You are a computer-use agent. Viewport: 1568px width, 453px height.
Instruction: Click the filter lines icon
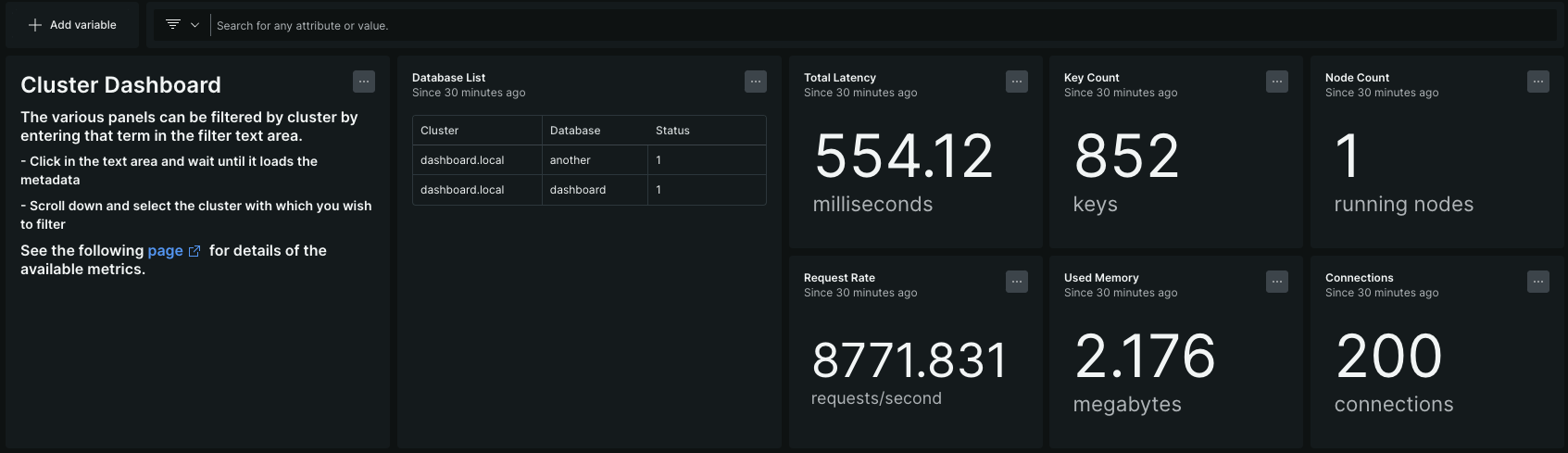(172, 25)
